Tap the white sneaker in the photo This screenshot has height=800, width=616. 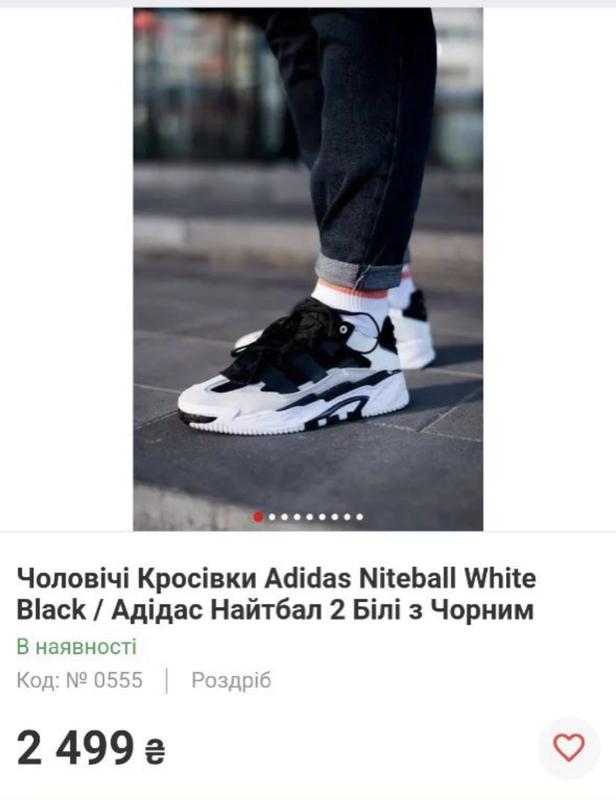click(293, 368)
